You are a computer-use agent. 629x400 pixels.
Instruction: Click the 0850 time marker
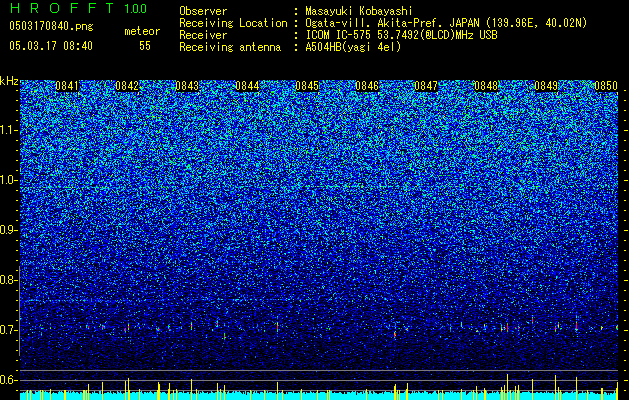tap(606, 86)
